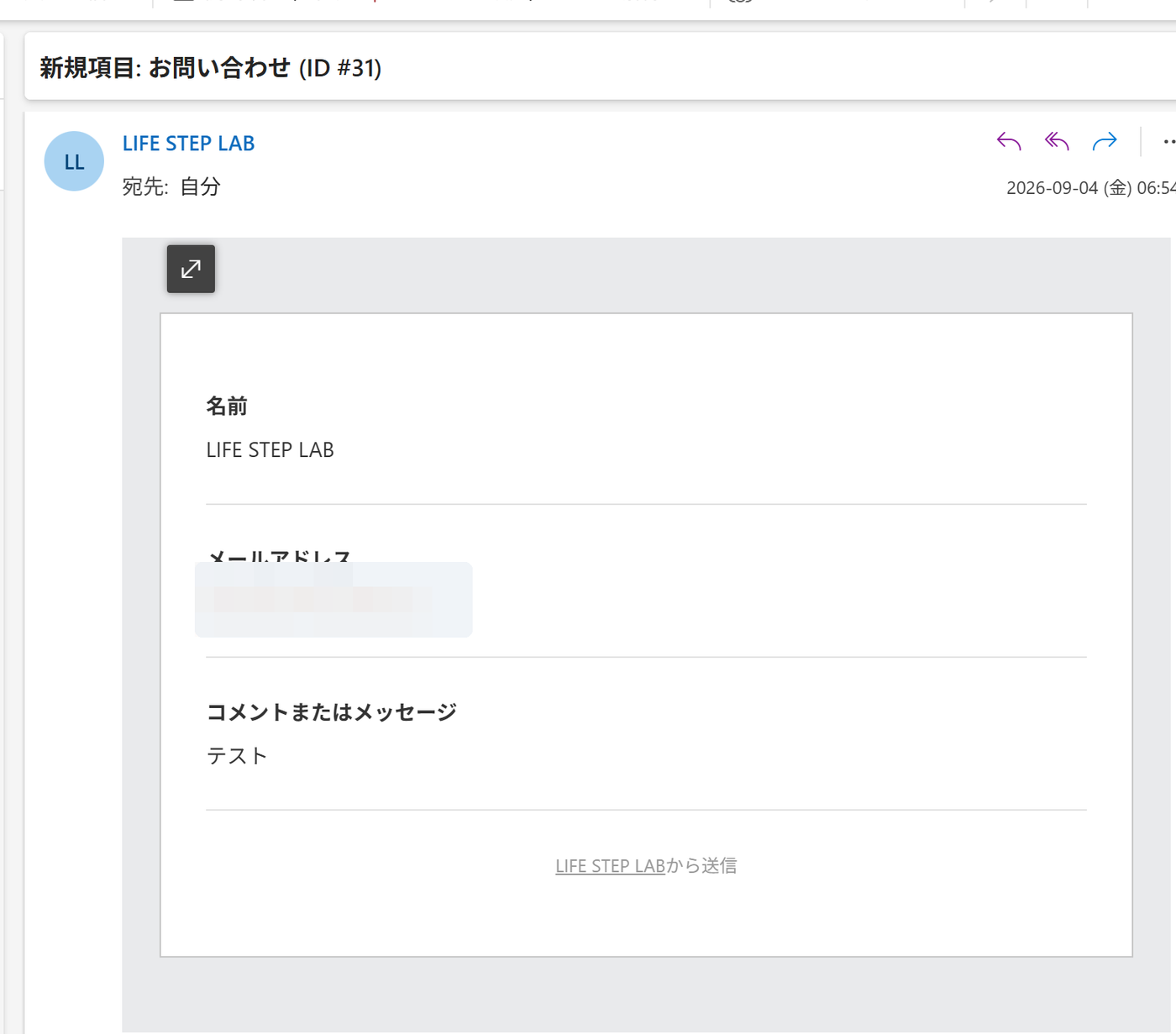Viewport: 1176px width, 1034px height.
Task: Click the blurred email address field
Action: point(333,600)
